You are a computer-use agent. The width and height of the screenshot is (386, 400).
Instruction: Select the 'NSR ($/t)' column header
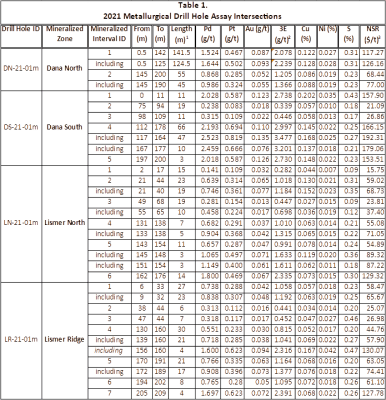373,34
